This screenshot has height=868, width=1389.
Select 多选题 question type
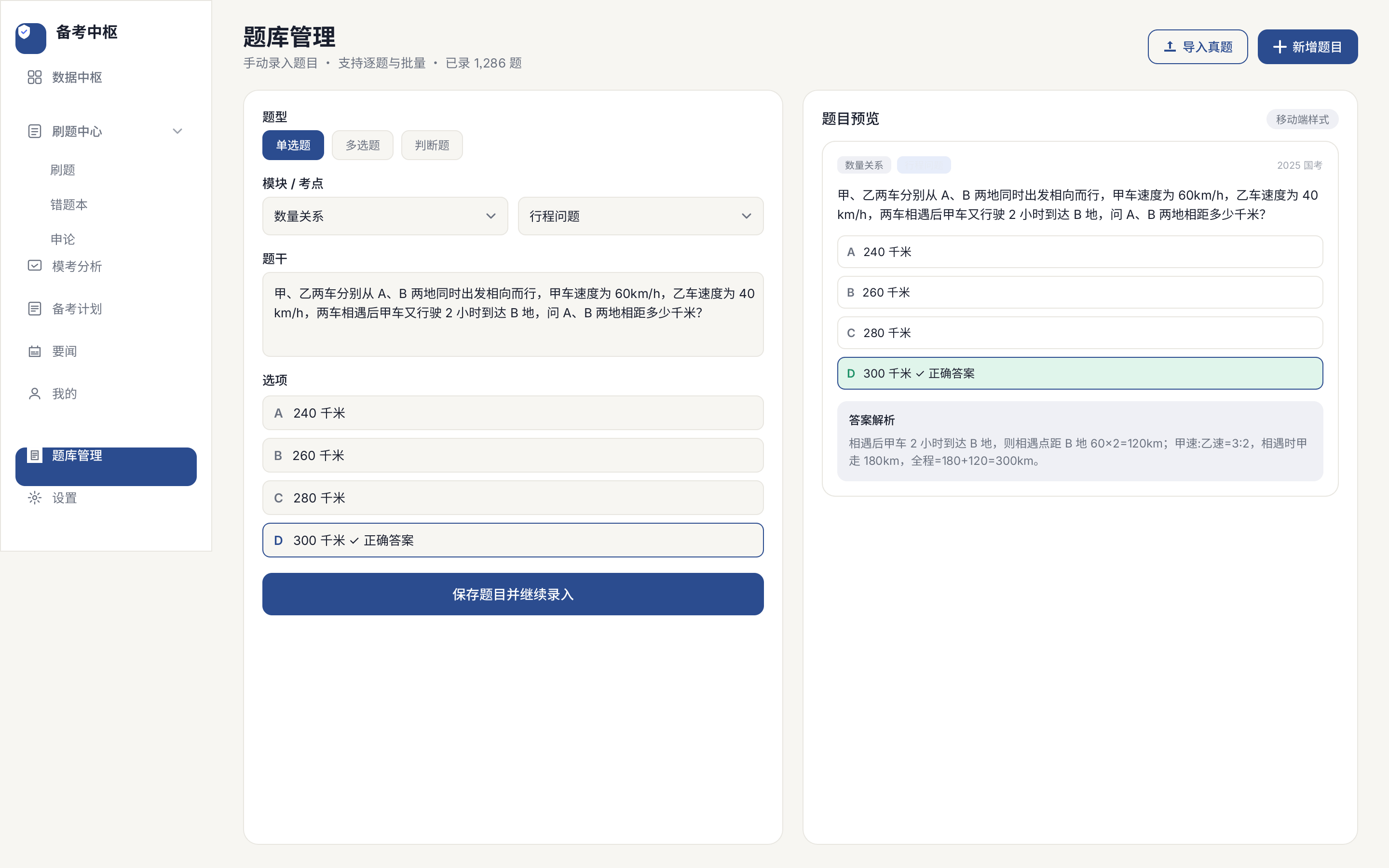(x=362, y=145)
